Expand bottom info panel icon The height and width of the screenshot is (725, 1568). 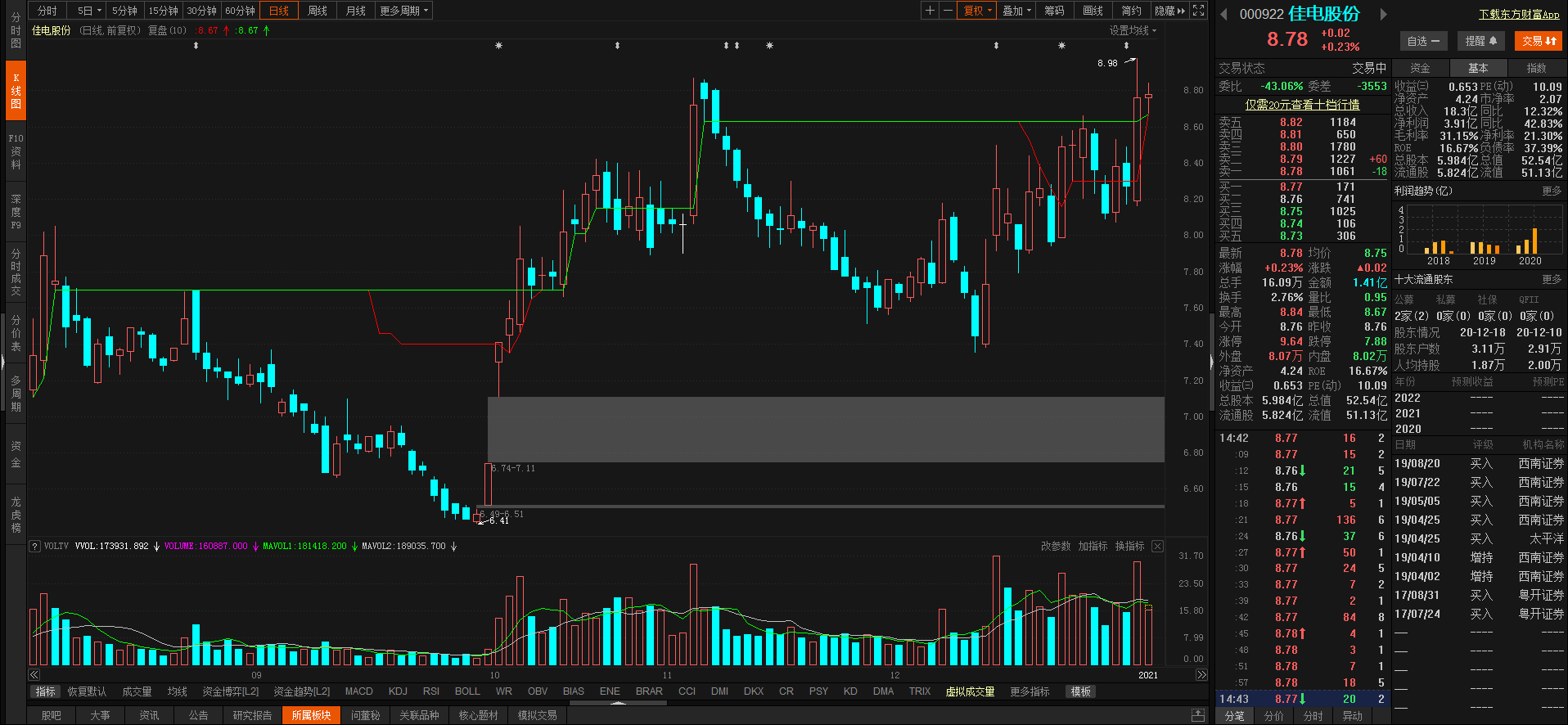click(x=1198, y=715)
